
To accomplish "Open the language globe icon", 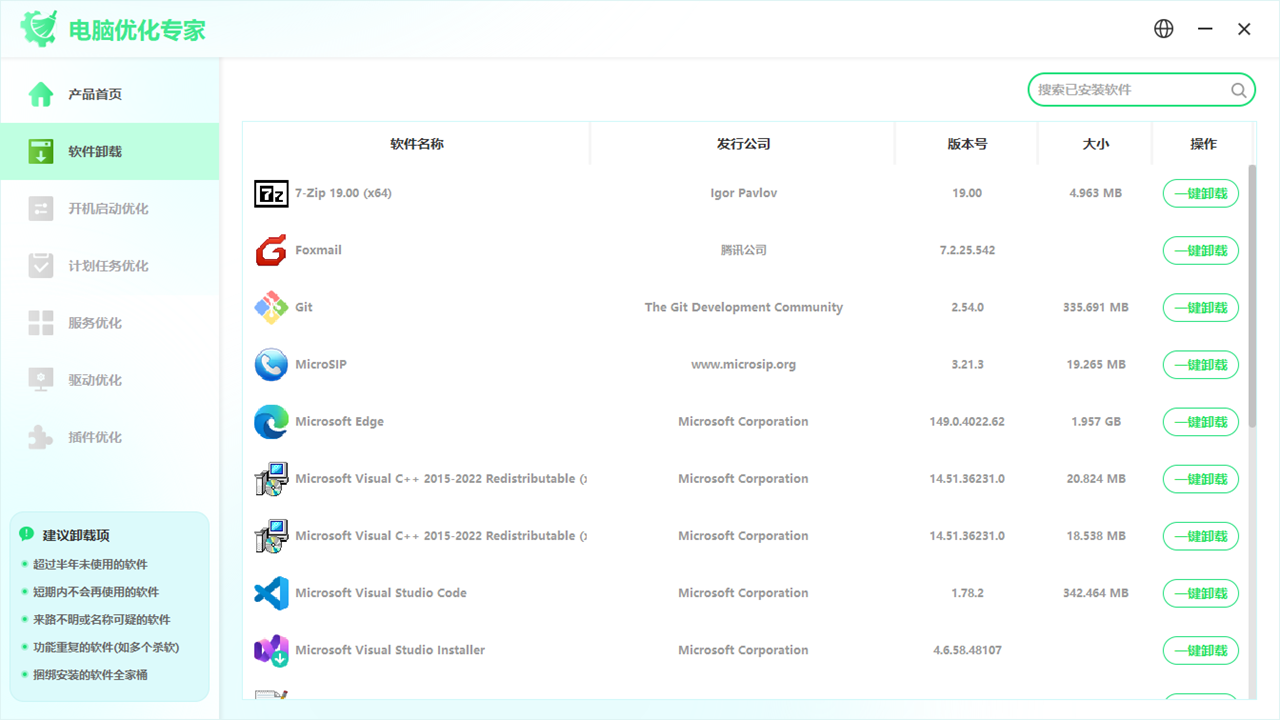I will tap(1164, 29).
